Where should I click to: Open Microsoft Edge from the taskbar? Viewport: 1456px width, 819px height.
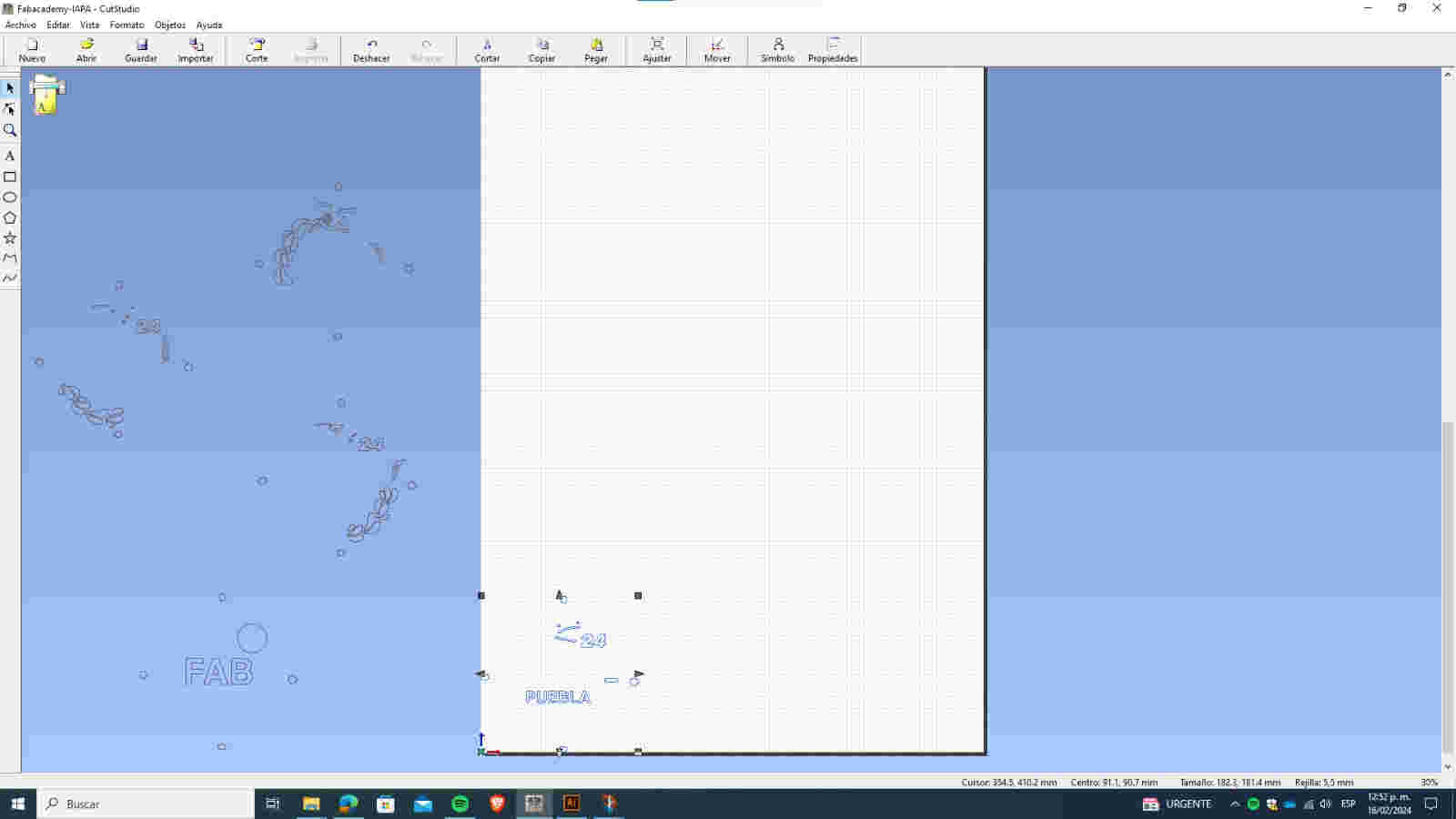pos(349,804)
